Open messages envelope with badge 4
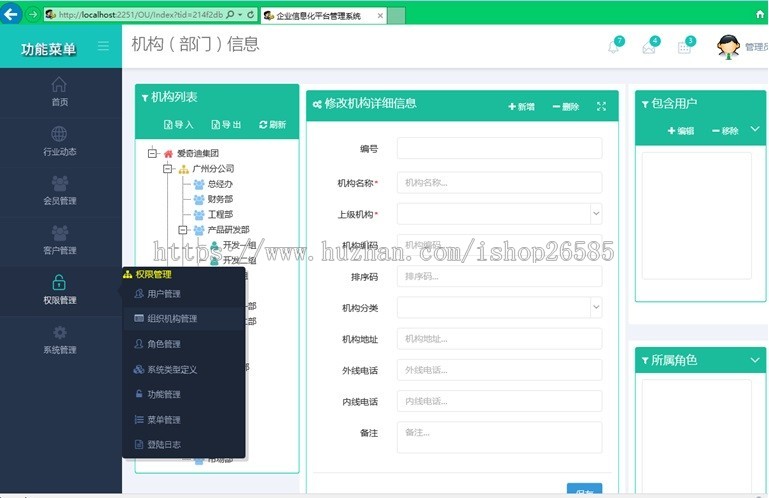 [x=651, y=45]
